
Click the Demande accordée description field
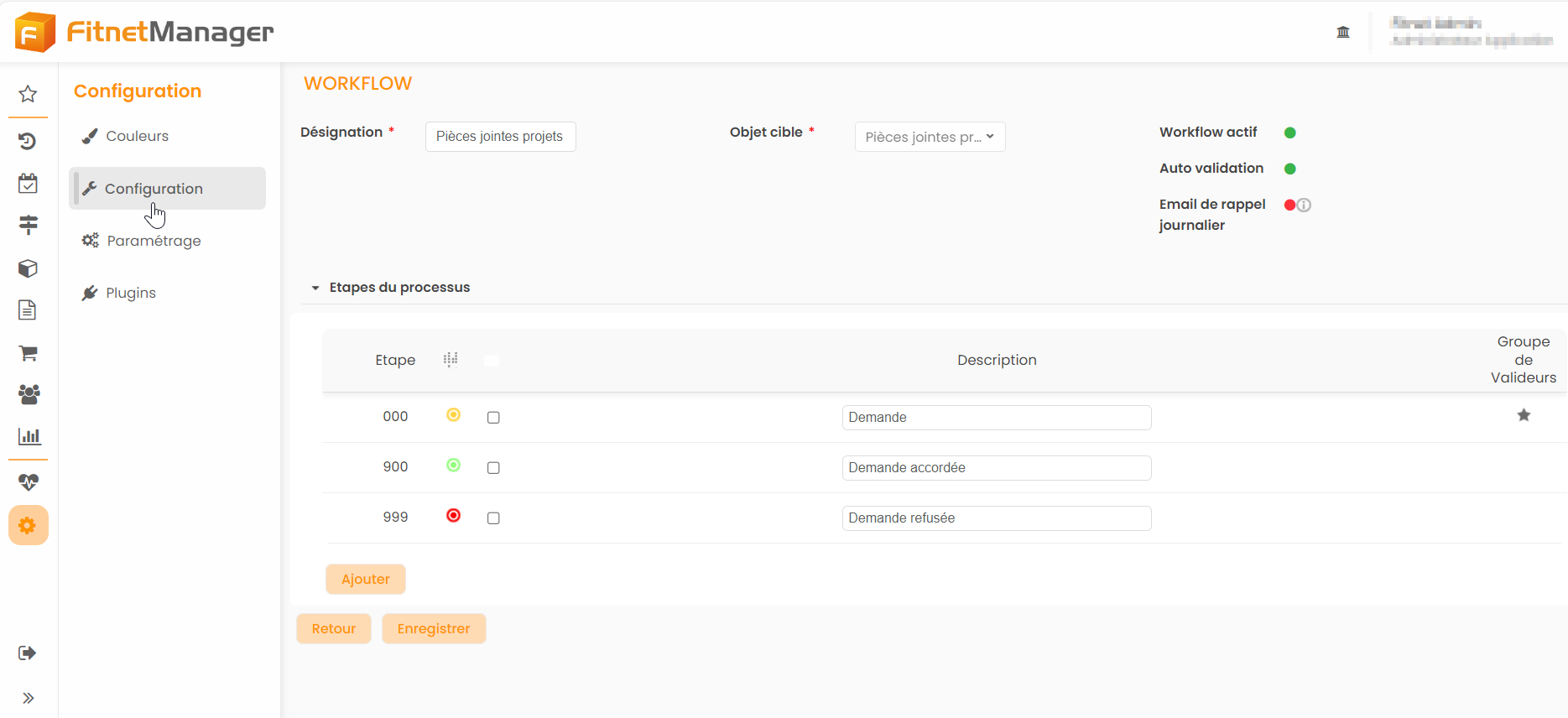point(996,468)
